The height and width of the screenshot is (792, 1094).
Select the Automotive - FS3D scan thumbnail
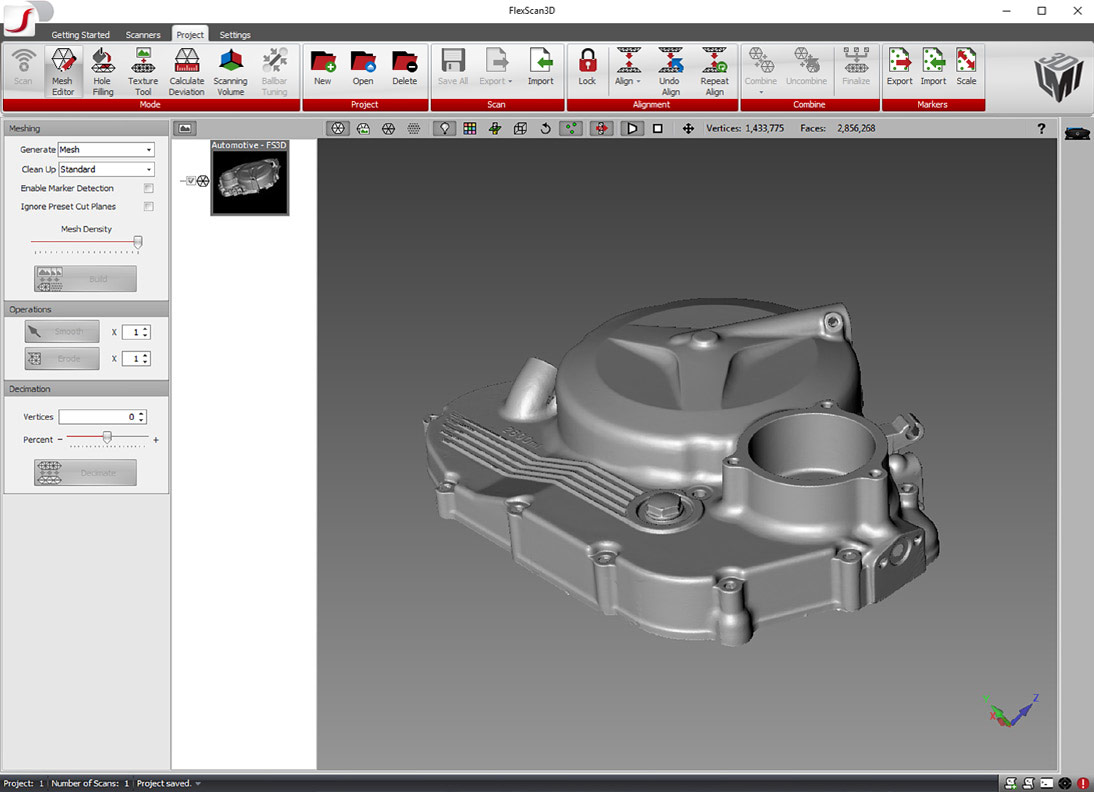[x=249, y=180]
